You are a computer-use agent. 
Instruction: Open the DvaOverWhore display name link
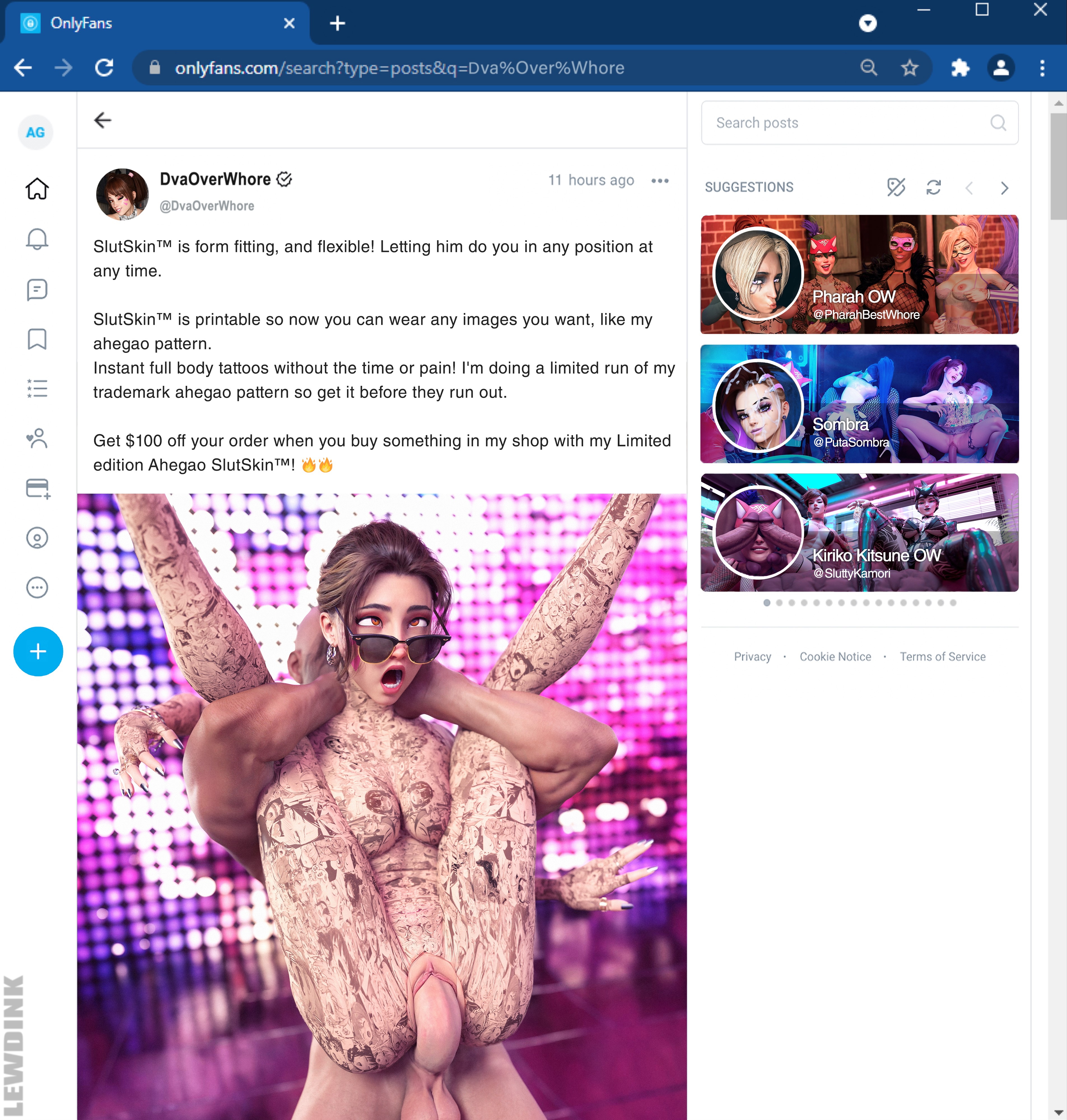[215, 179]
